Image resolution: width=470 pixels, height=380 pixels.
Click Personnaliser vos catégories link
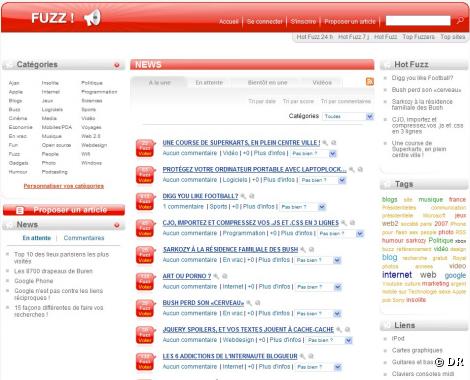click(x=64, y=186)
